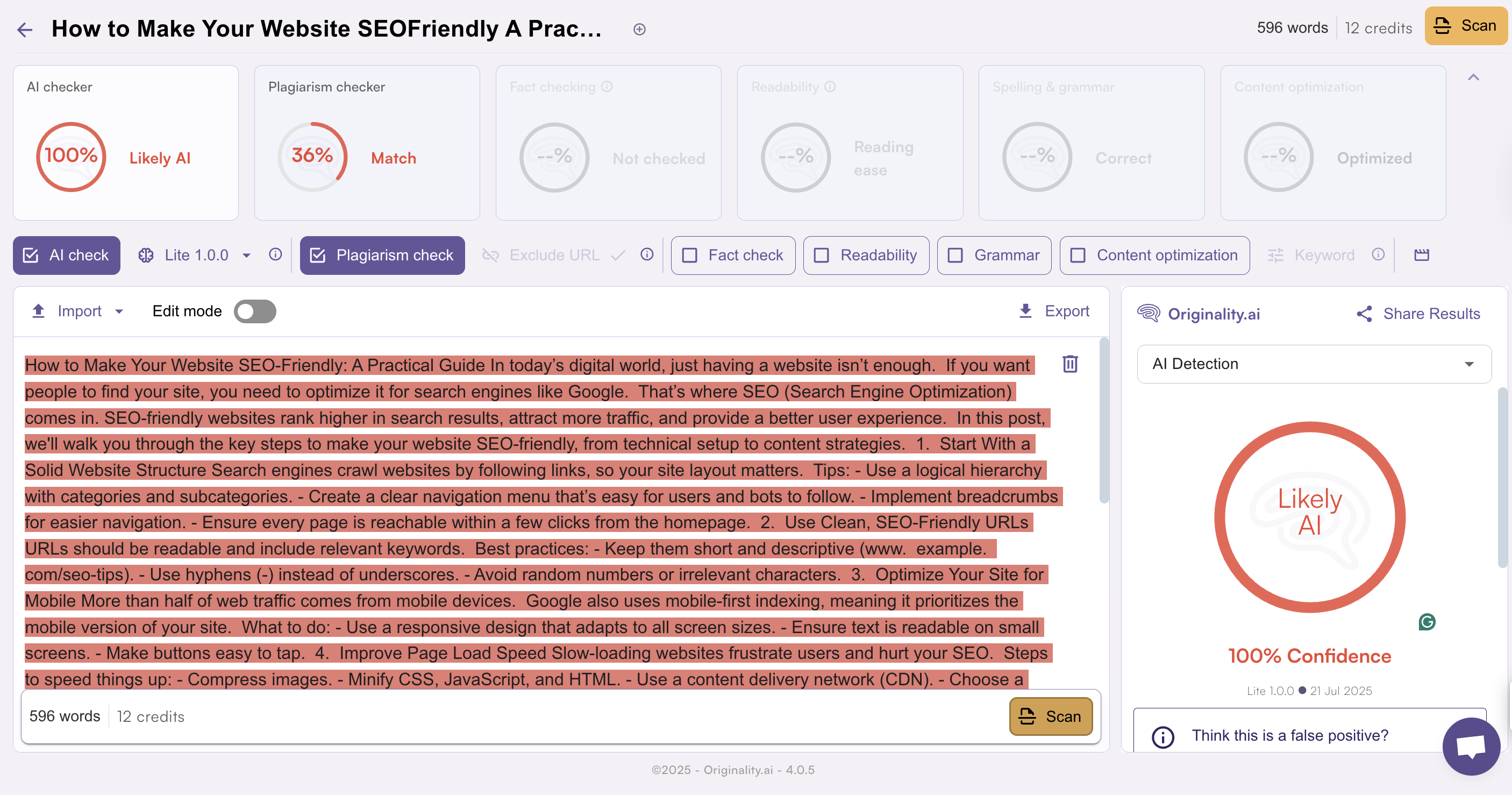
Task: Click Think this is a false positive?
Action: coord(1289,736)
